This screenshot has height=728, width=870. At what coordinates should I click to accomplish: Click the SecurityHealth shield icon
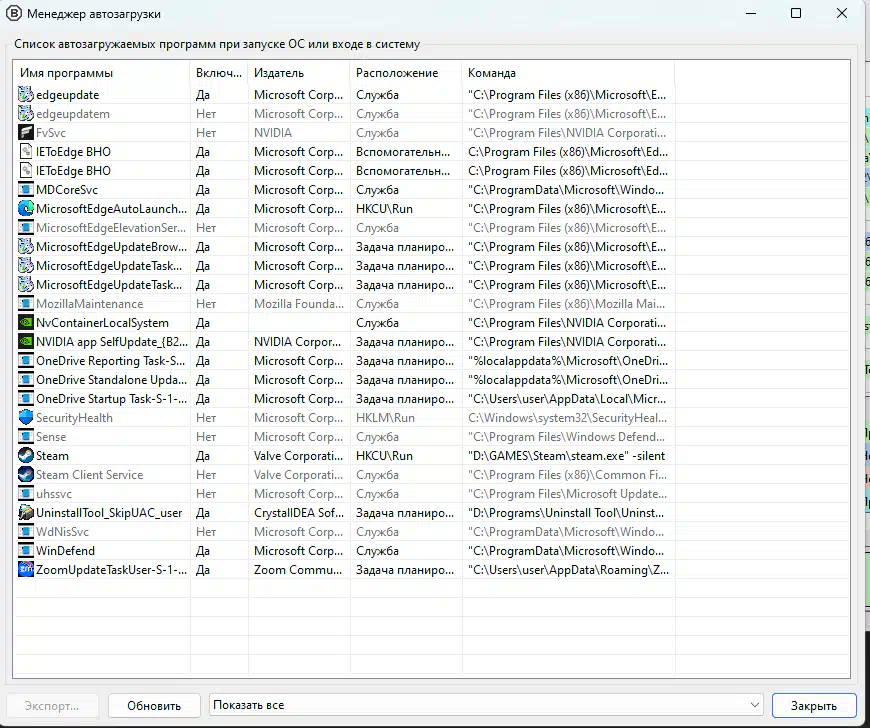[26, 418]
